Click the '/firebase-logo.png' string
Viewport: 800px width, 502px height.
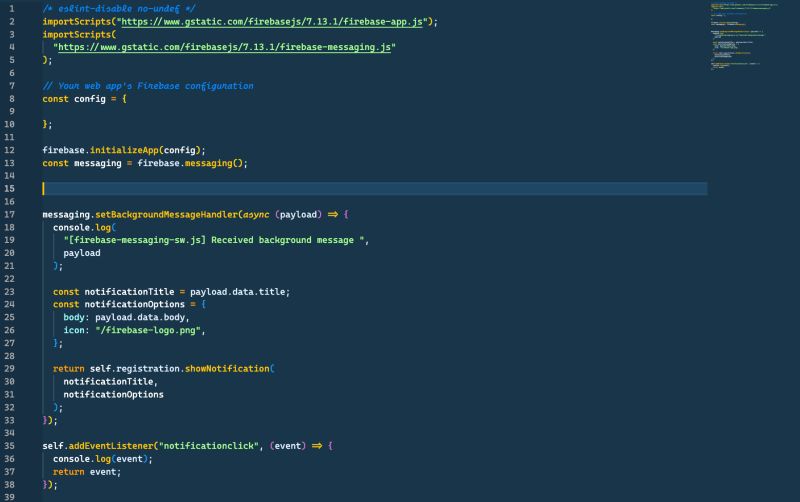click(148, 330)
